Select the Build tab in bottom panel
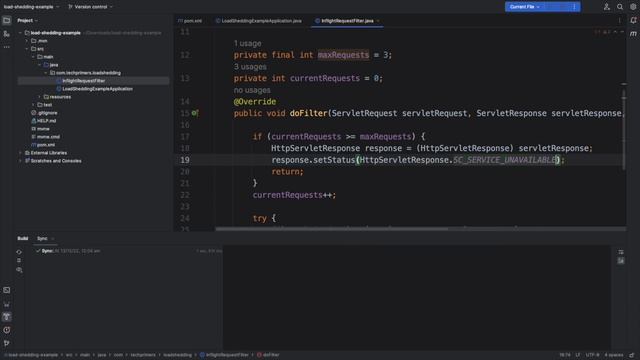This screenshot has height=360, width=640. coord(23,238)
